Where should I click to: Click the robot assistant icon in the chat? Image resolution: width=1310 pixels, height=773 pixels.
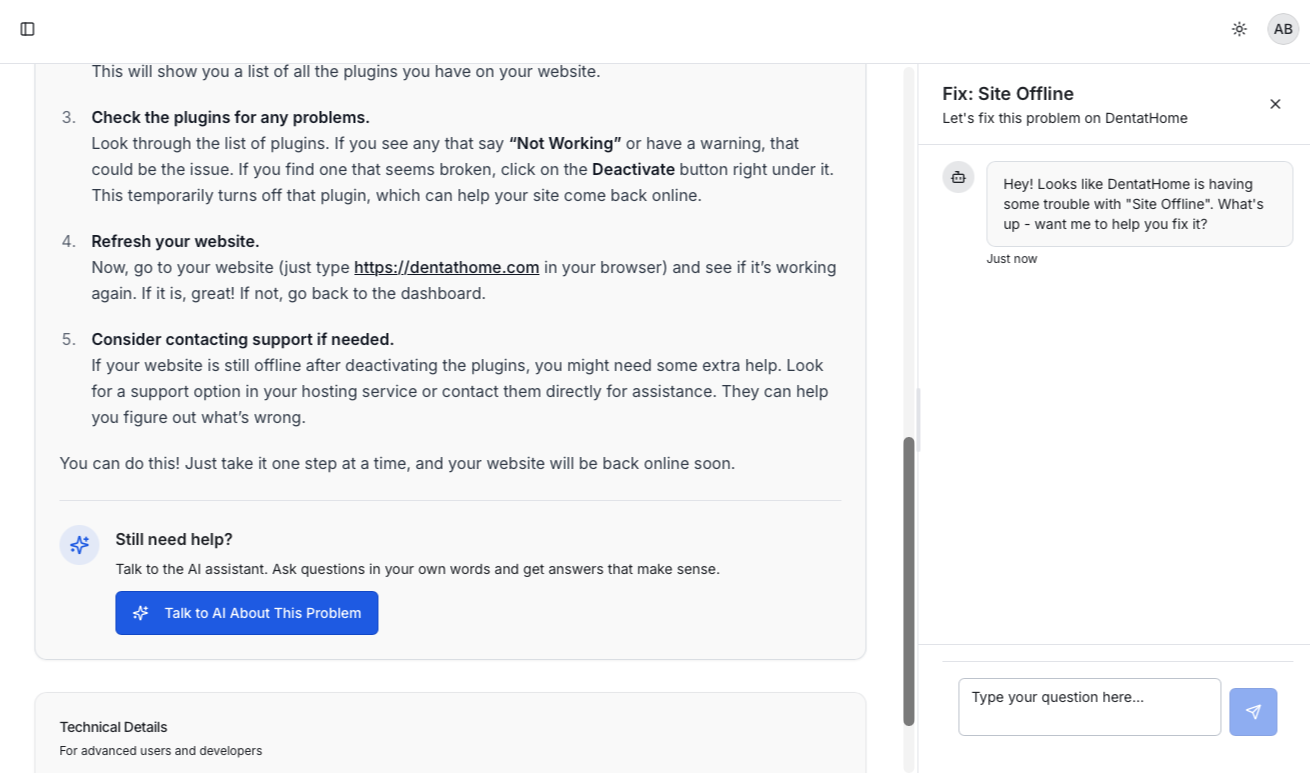click(958, 177)
